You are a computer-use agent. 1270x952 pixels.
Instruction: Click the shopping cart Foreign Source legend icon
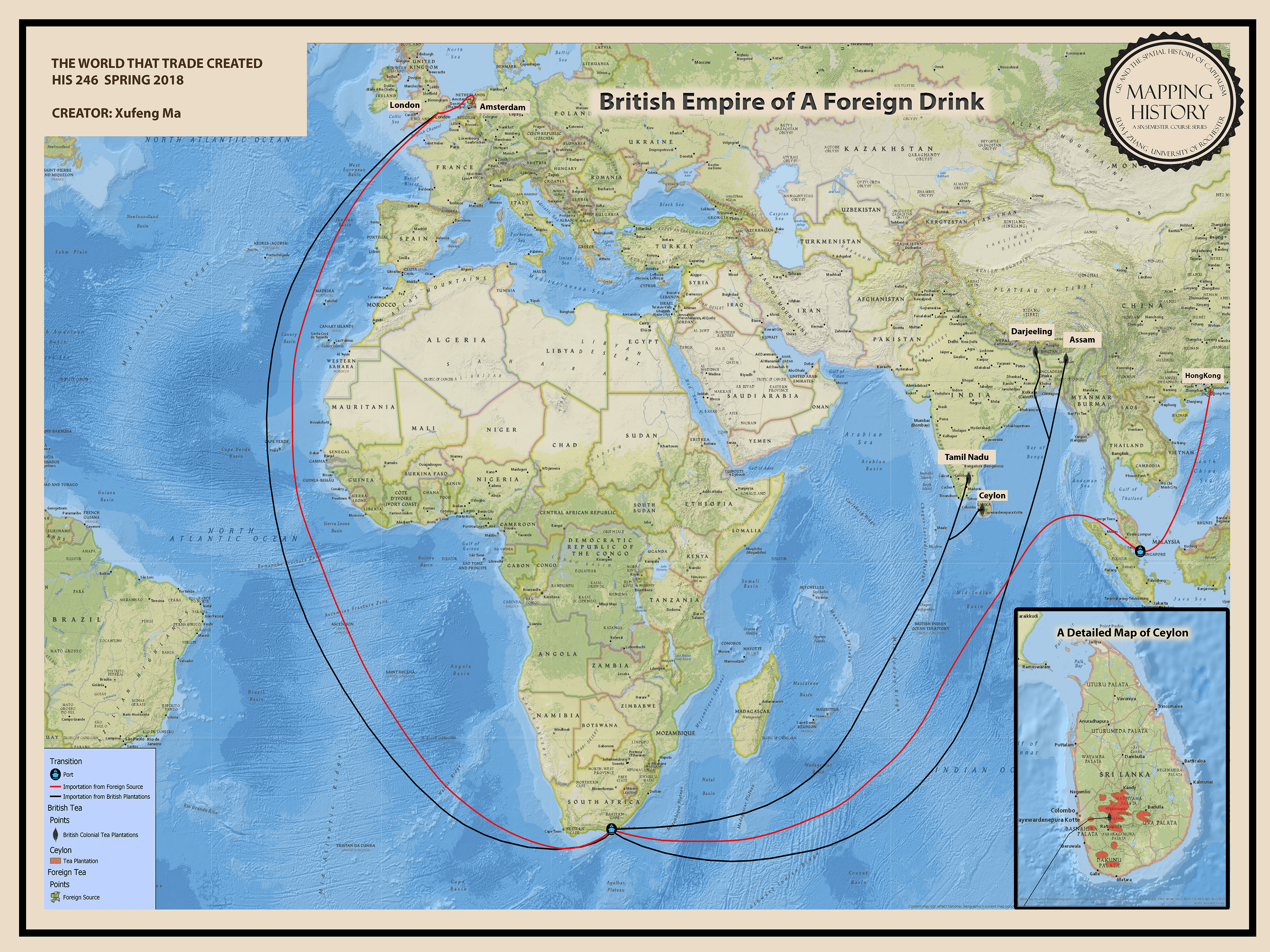point(55,897)
